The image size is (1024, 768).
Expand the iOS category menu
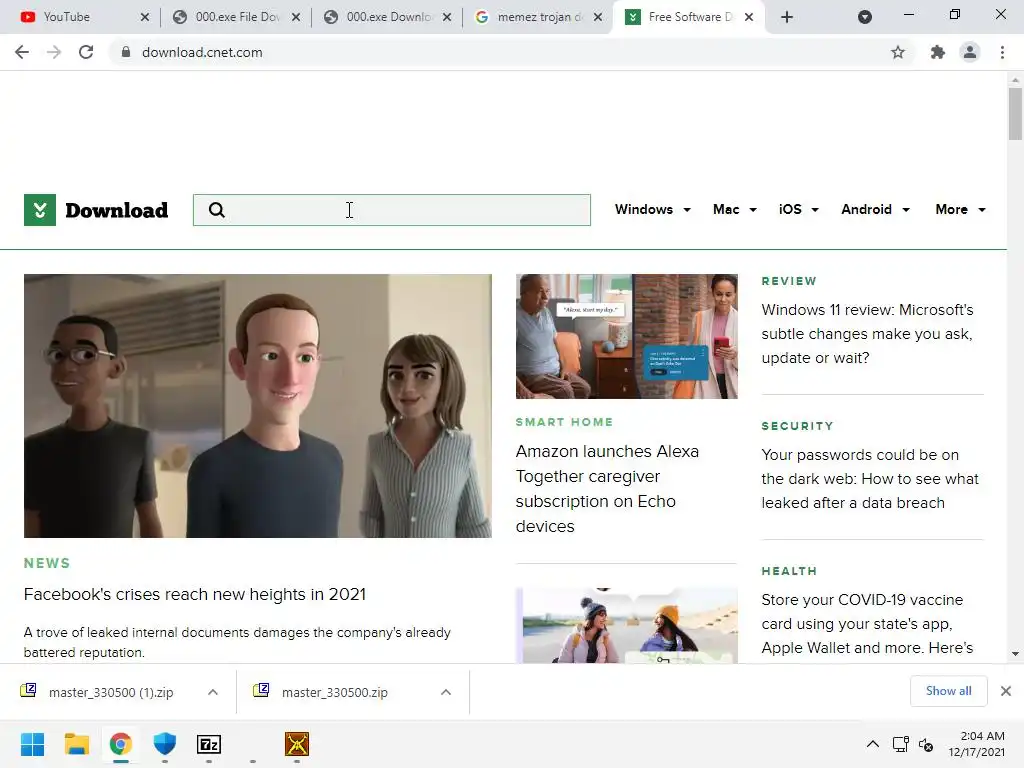[799, 210]
